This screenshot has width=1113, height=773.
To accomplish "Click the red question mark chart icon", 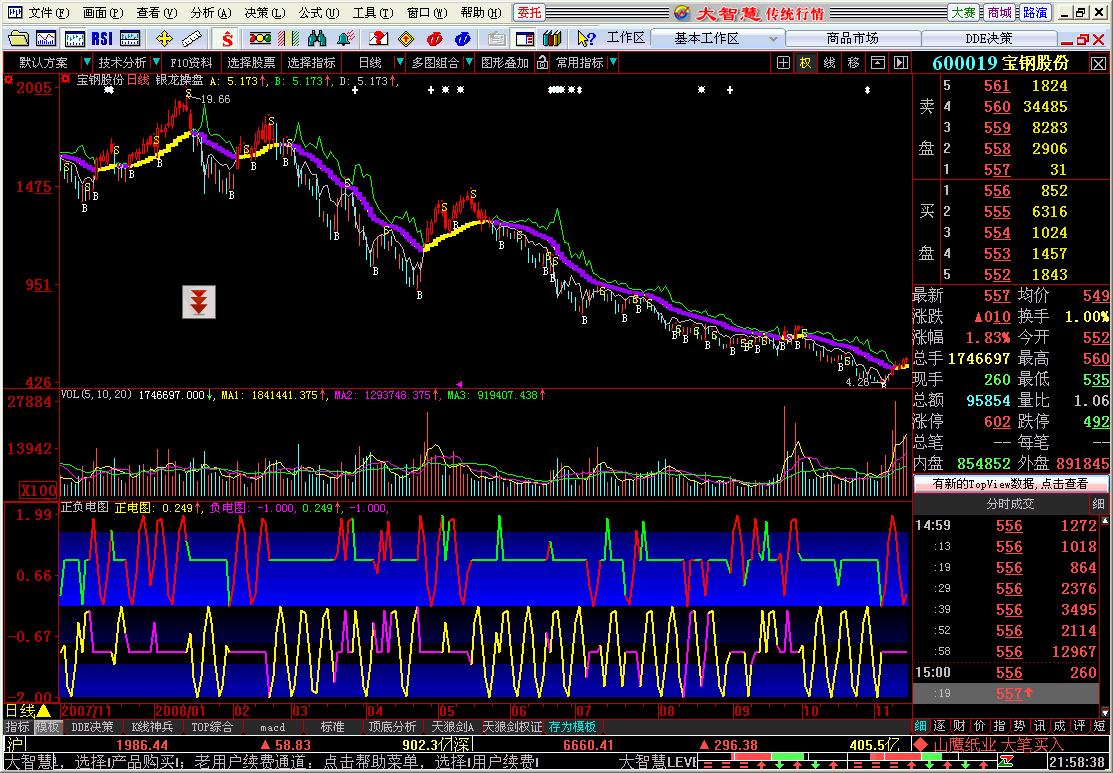I will [380, 38].
